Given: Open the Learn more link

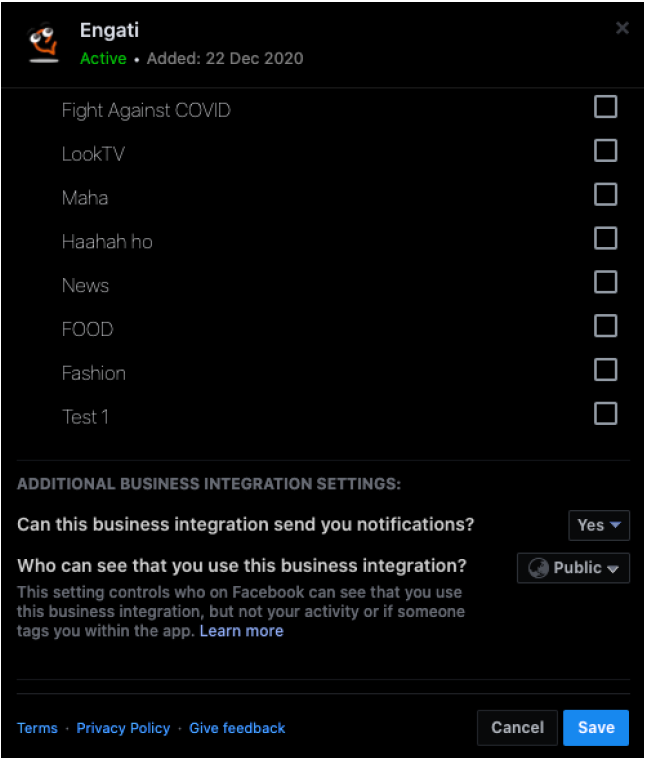Looking at the screenshot, I should (x=241, y=631).
